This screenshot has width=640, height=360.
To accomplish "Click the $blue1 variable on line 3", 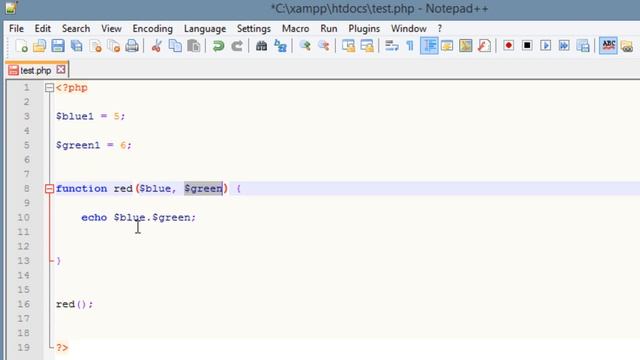I will [75, 116].
